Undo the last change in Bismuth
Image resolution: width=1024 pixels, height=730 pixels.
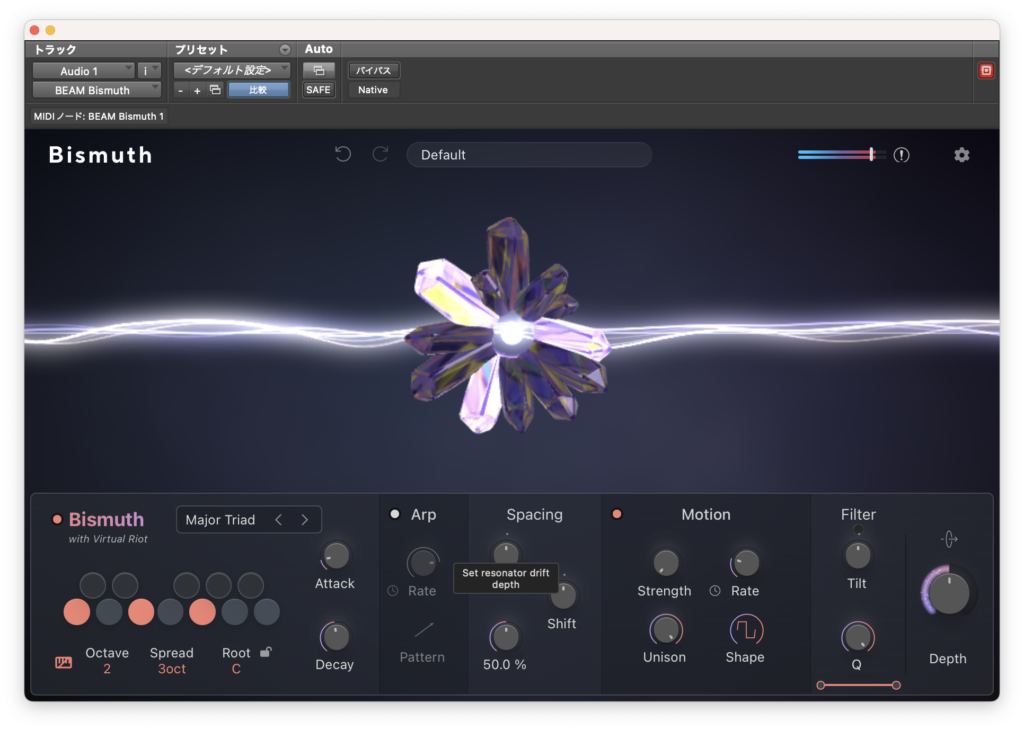pyautogui.click(x=343, y=155)
